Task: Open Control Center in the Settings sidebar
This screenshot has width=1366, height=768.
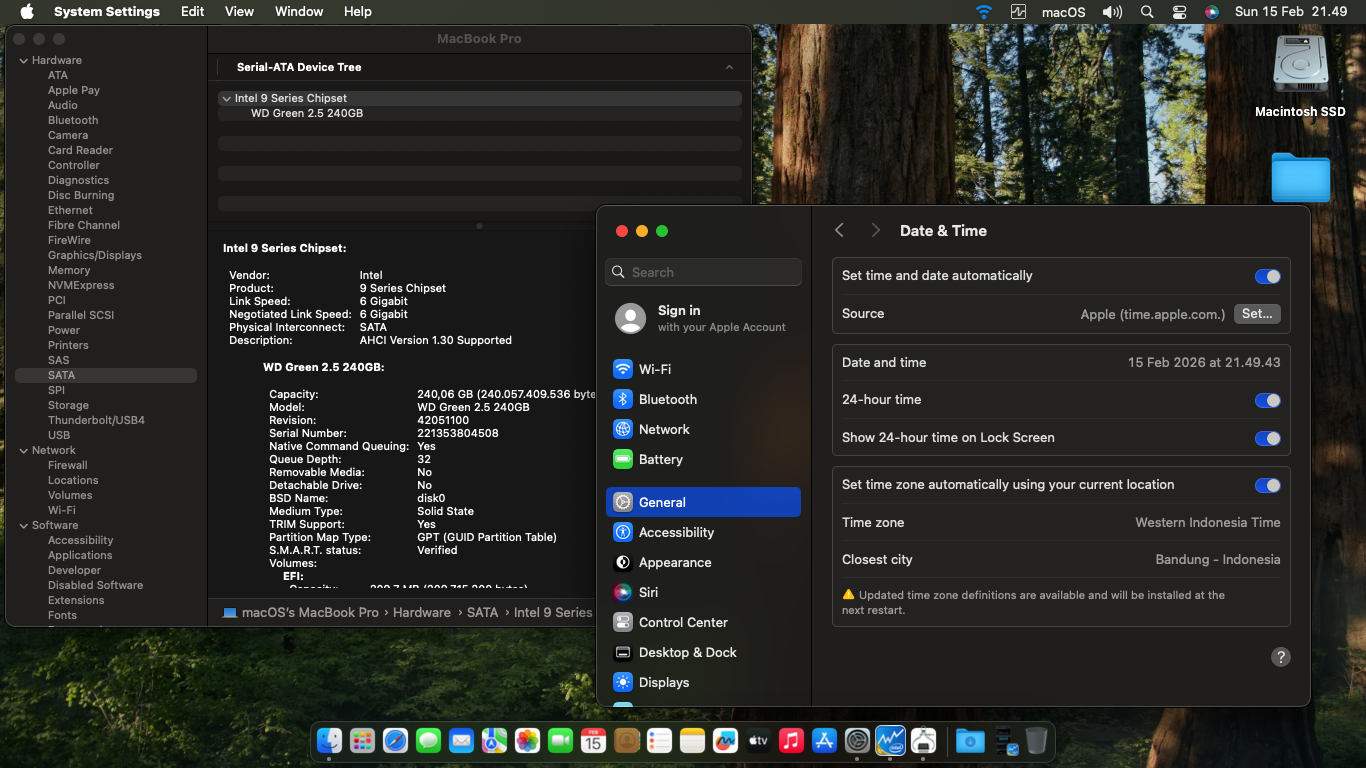Action: (x=703, y=622)
